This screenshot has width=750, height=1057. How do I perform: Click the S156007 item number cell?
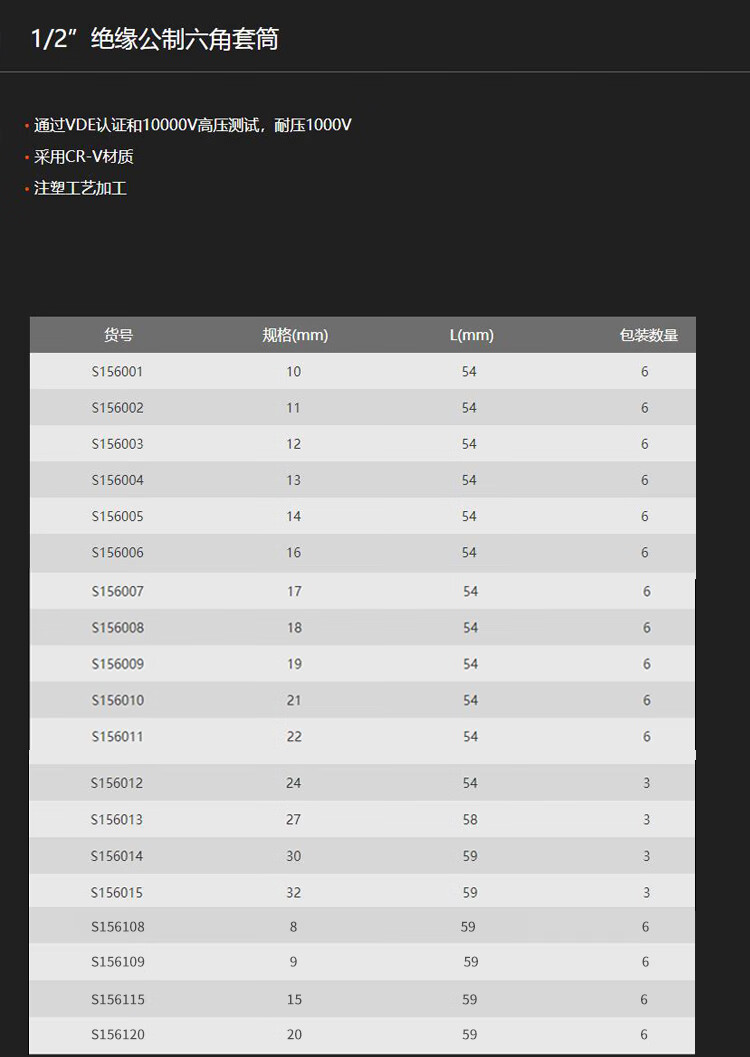[x=118, y=591]
